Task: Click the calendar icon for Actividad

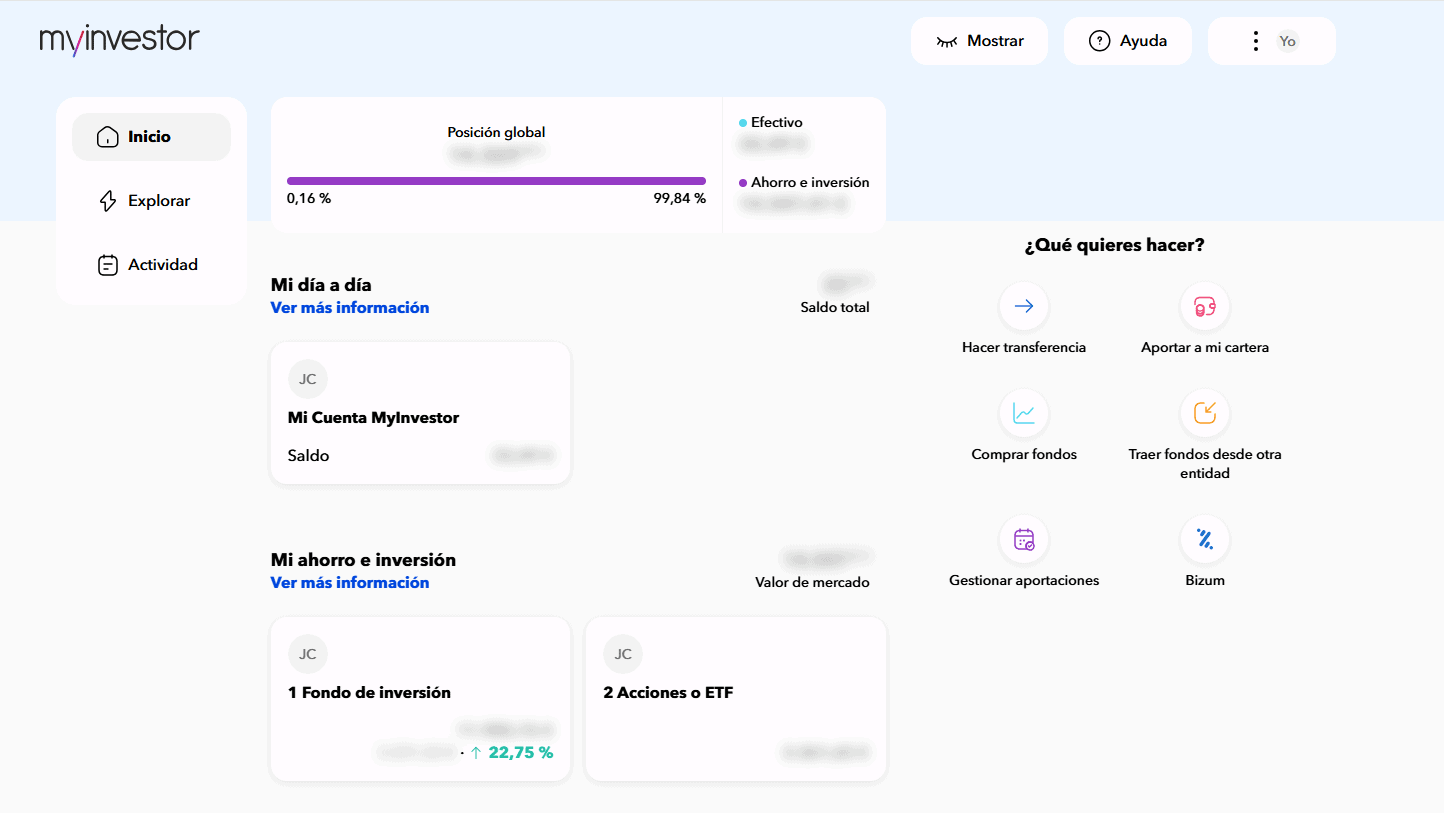Action: (x=107, y=265)
